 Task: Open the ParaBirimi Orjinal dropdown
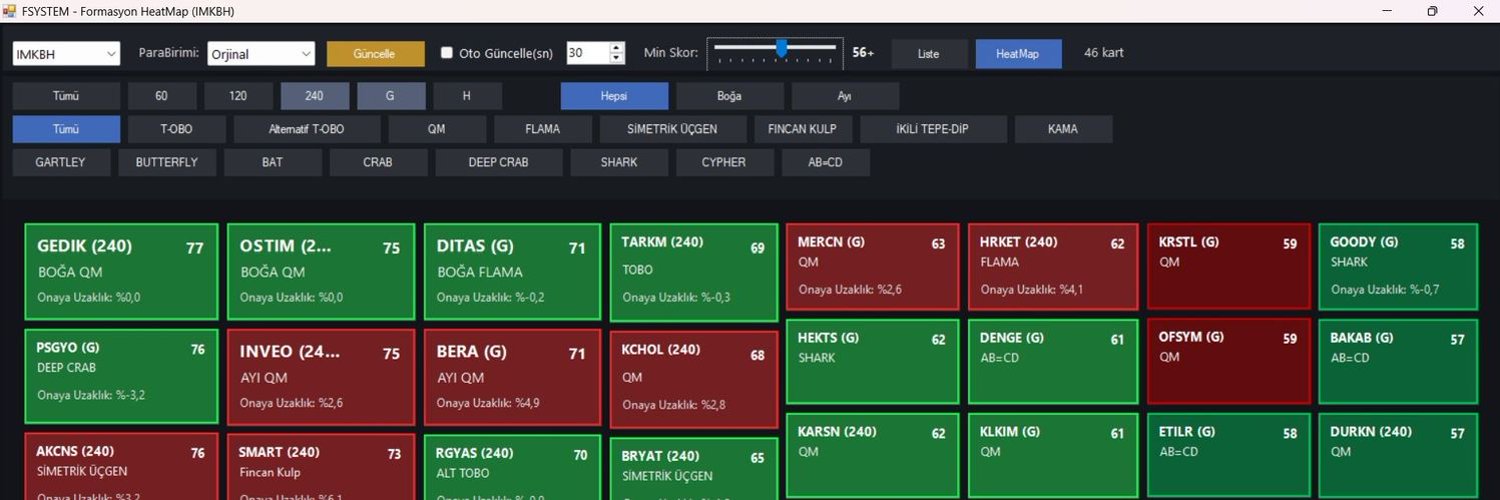pyautogui.click(x=261, y=54)
